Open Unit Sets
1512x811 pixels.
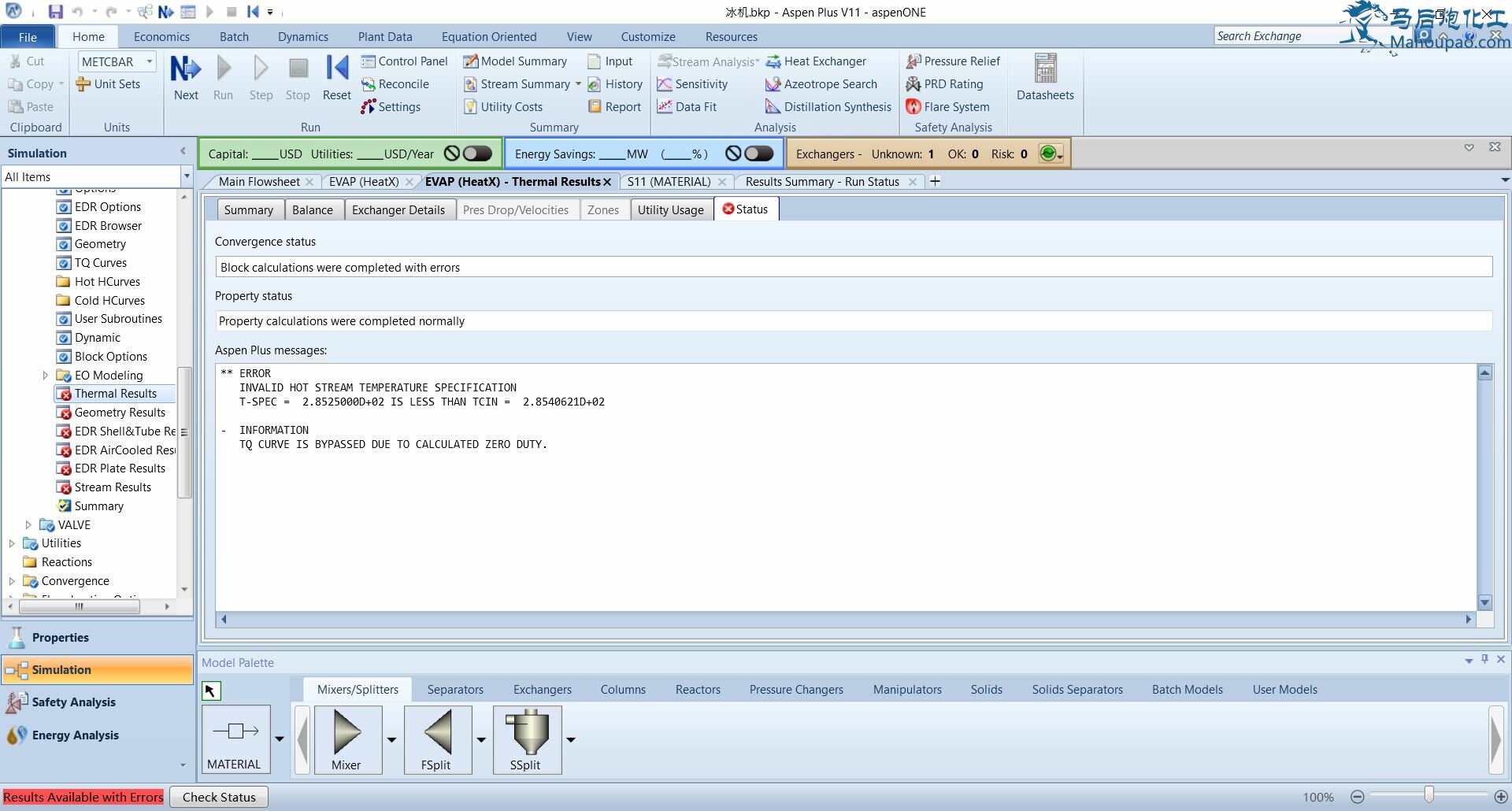tap(108, 84)
